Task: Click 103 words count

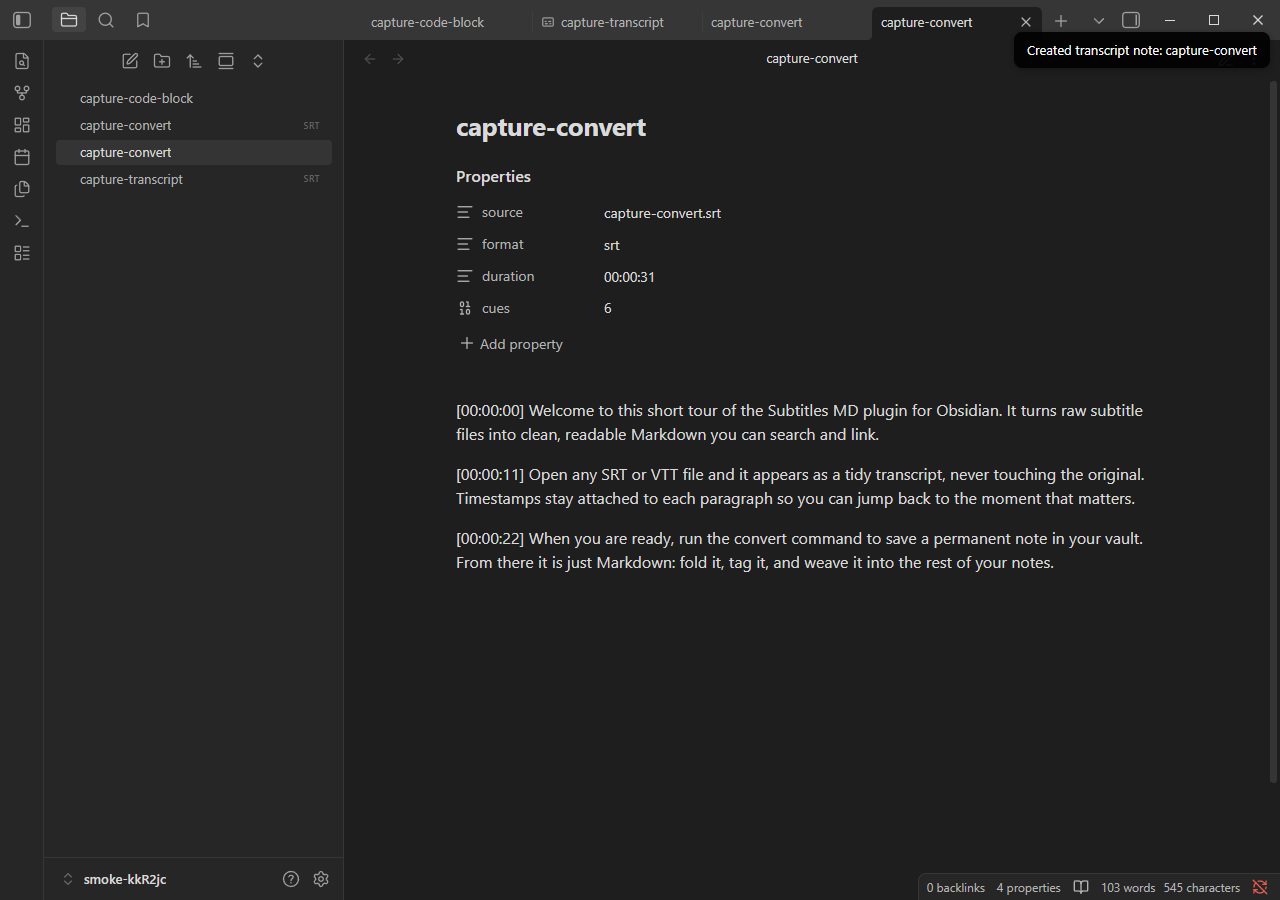Action: [1128, 887]
